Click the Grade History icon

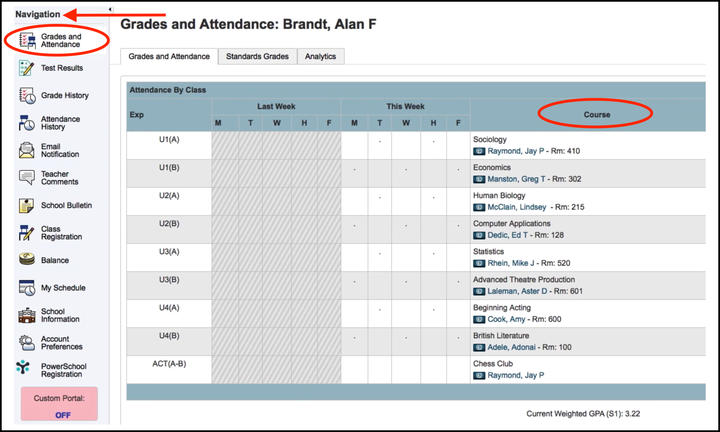(x=27, y=95)
